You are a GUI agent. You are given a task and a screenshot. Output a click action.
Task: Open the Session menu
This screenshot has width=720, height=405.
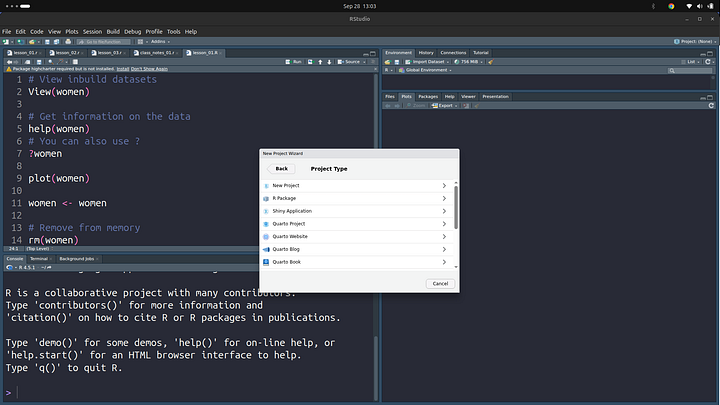coord(92,32)
